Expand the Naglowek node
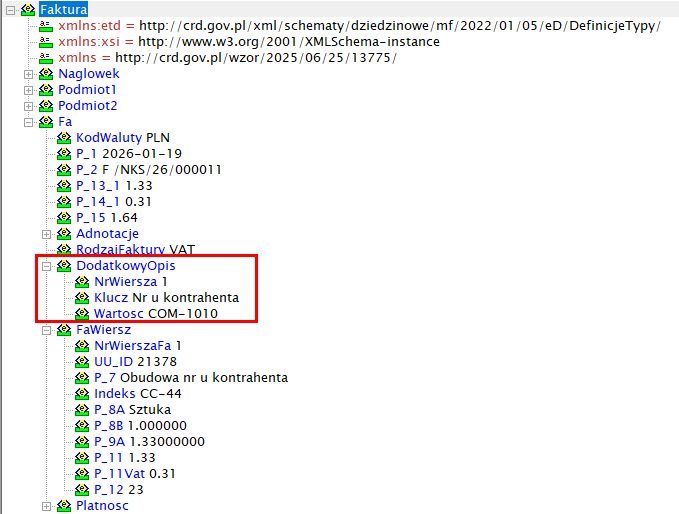679x514 pixels. [29, 74]
